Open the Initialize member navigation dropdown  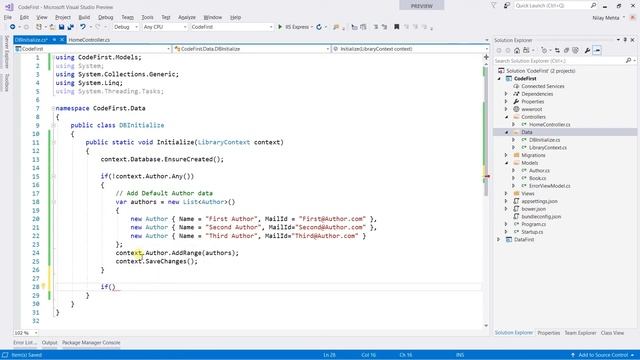pos(410,49)
